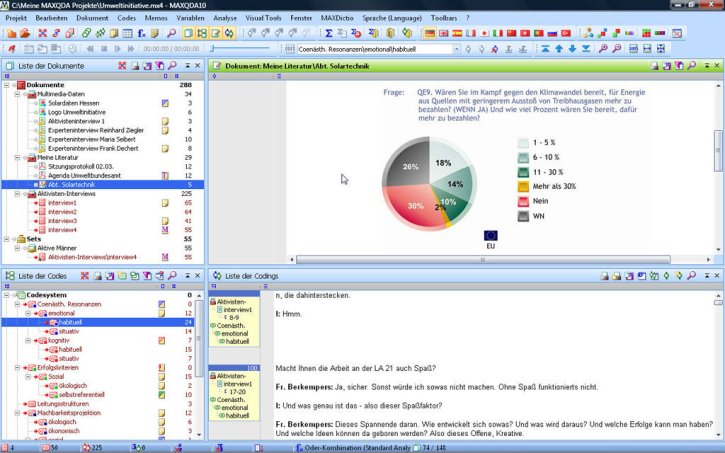Open the code selection dropdown arrow
725x453 pixels.
pos(456,49)
